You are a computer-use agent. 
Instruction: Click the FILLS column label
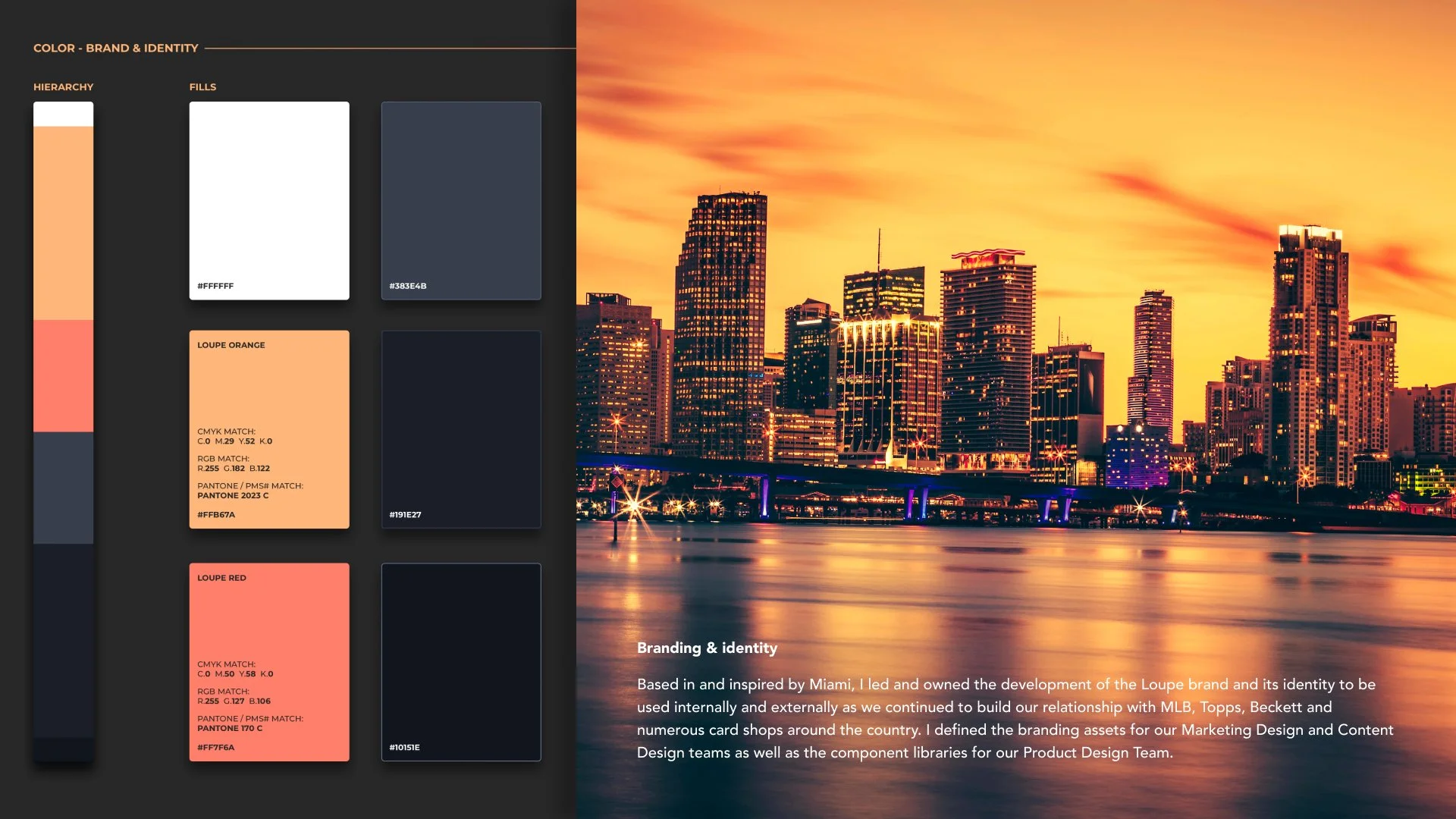pos(202,87)
